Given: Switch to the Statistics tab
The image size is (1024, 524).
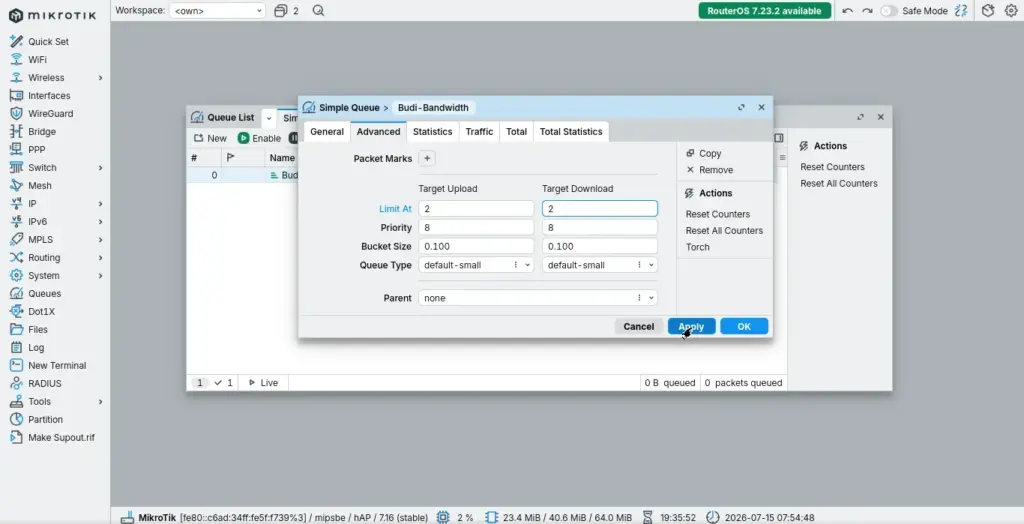Looking at the screenshot, I should (432, 131).
